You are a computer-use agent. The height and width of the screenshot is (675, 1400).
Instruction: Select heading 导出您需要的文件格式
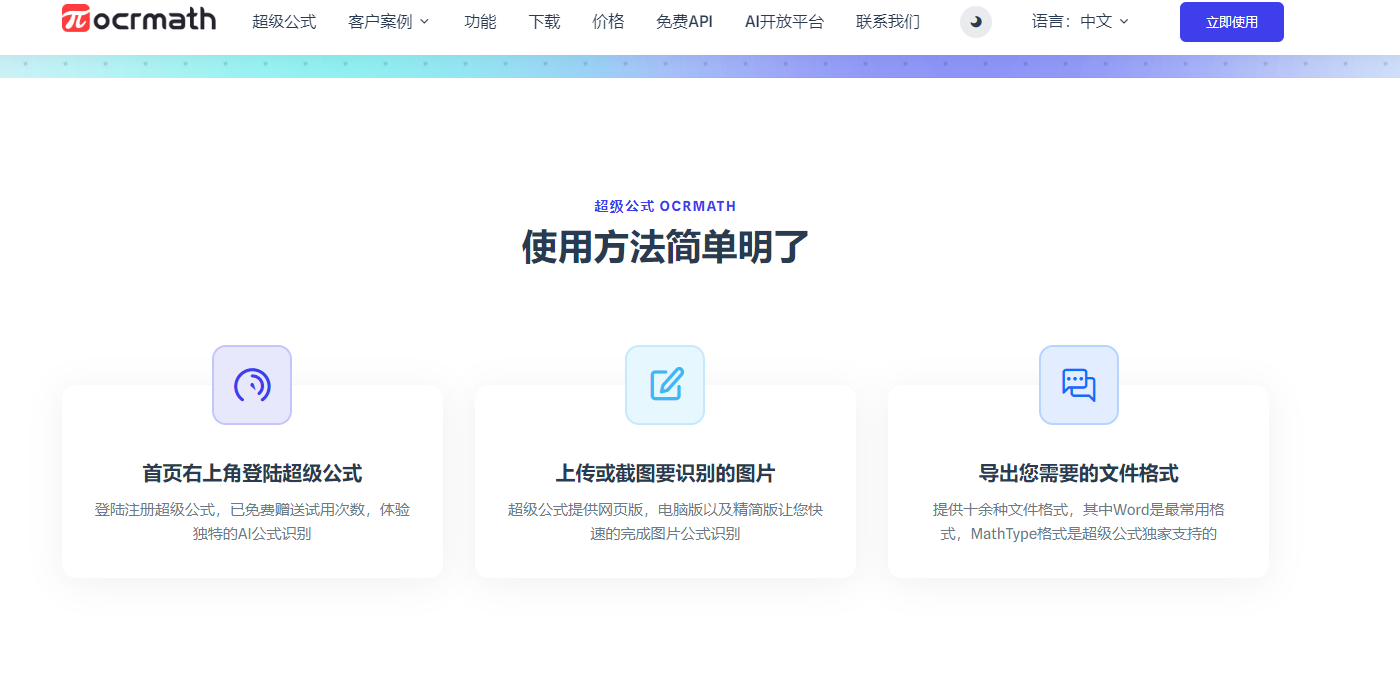click(1079, 473)
